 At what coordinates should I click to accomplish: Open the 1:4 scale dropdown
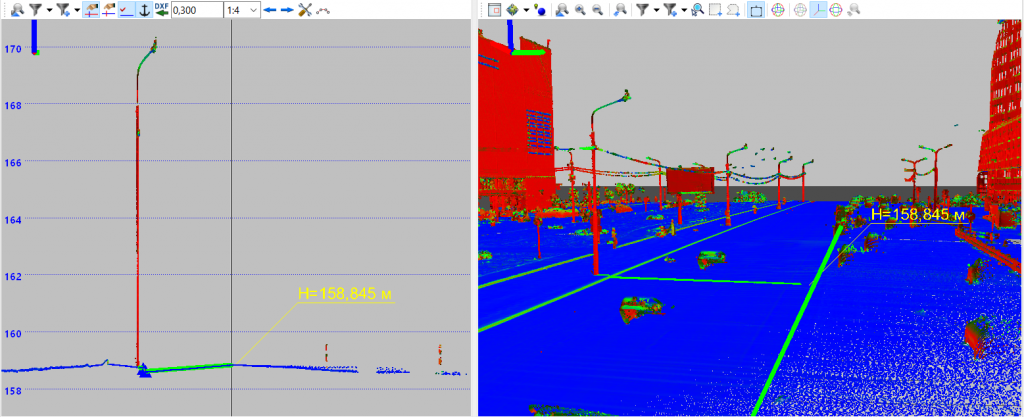(242, 10)
